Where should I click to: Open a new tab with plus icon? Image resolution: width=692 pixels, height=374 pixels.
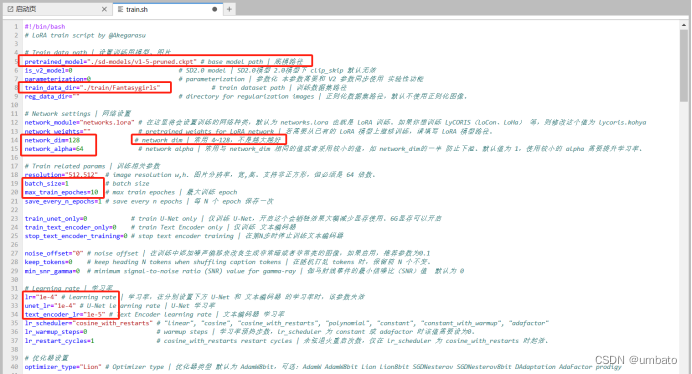point(229,9)
